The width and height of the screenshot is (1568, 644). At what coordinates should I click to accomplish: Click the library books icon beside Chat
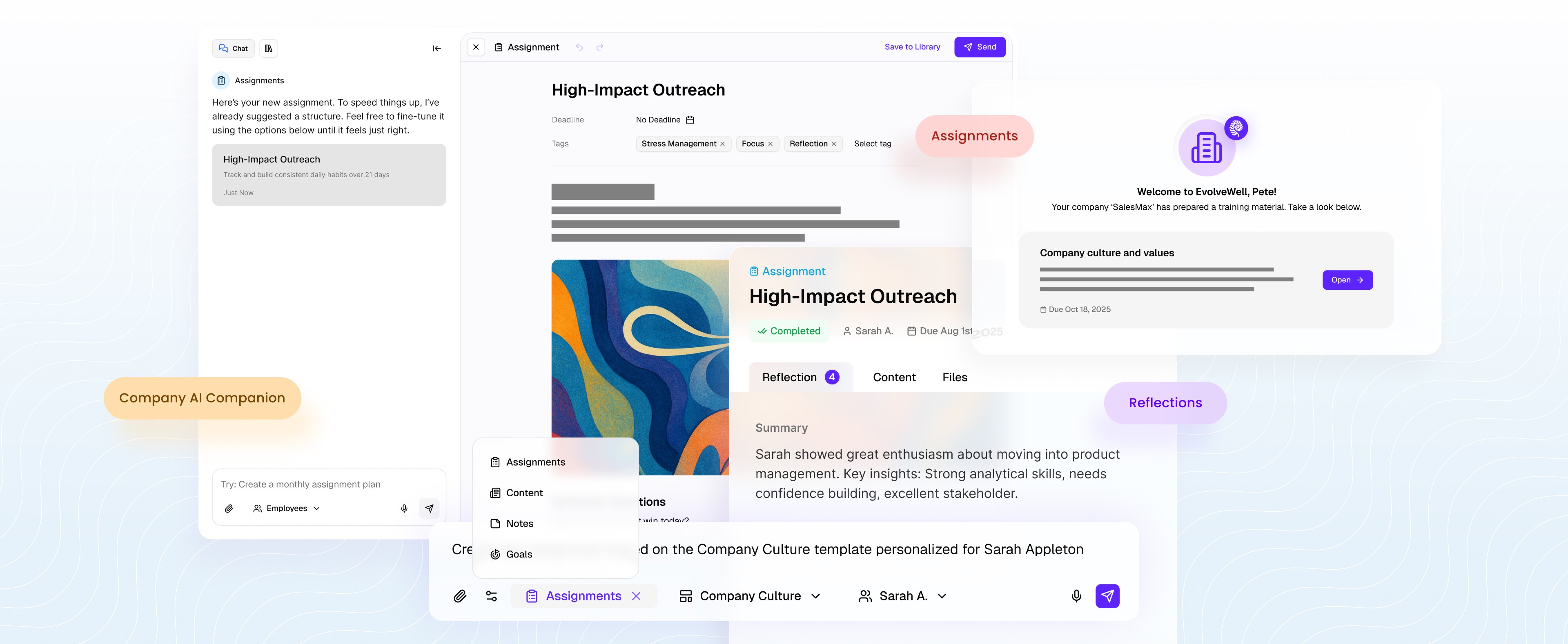point(268,48)
